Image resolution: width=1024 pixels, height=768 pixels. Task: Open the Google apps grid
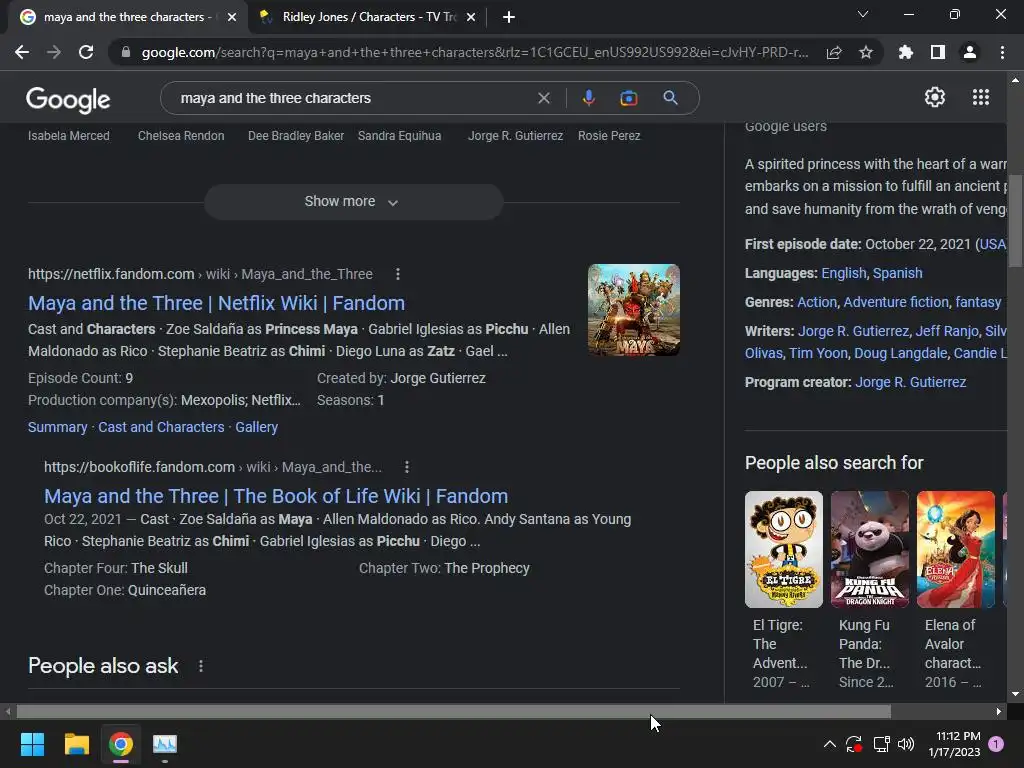981,97
